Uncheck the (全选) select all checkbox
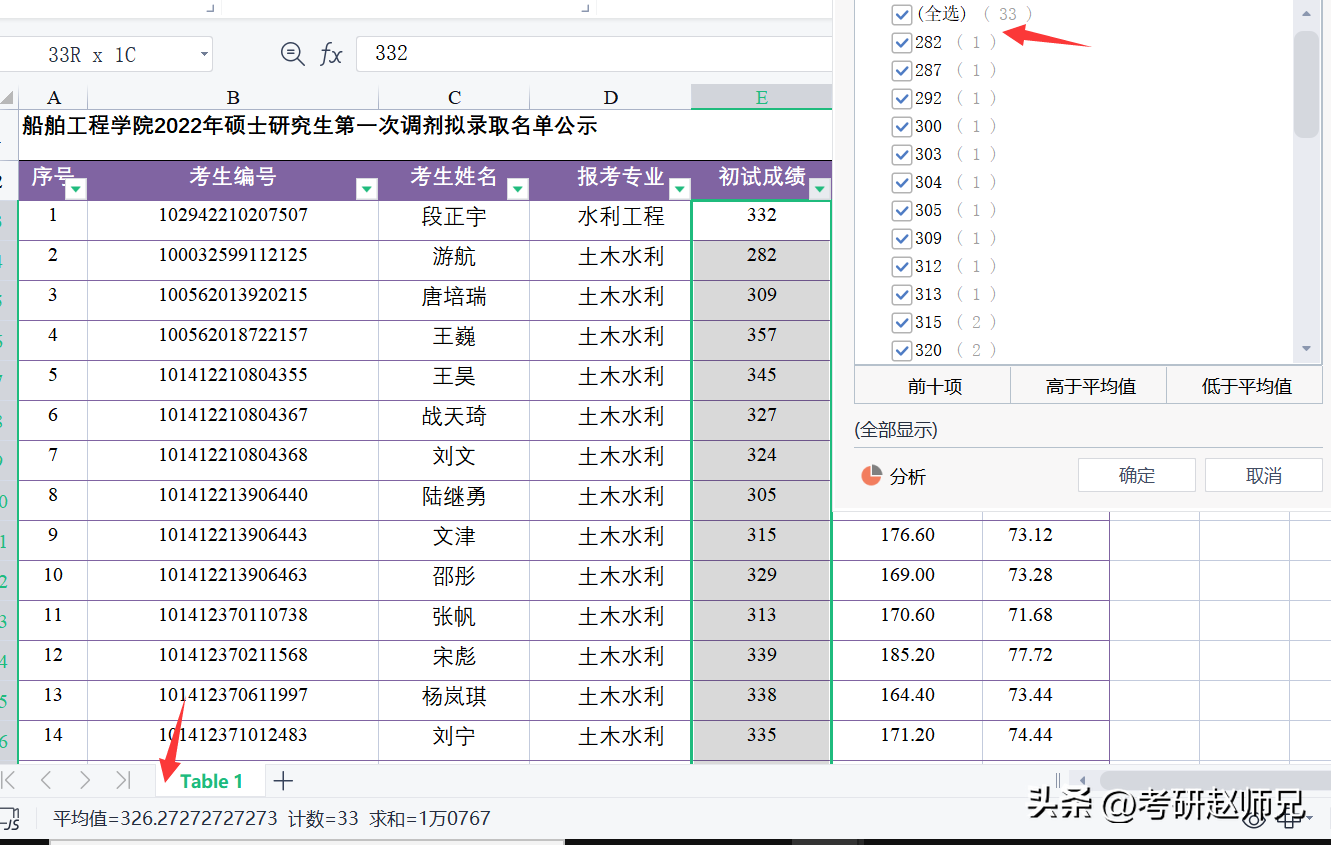This screenshot has width=1331, height=845. click(901, 14)
